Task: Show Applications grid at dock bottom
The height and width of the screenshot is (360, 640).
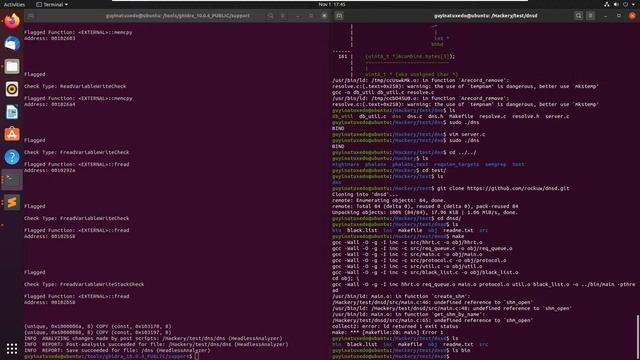Action: click(12, 348)
